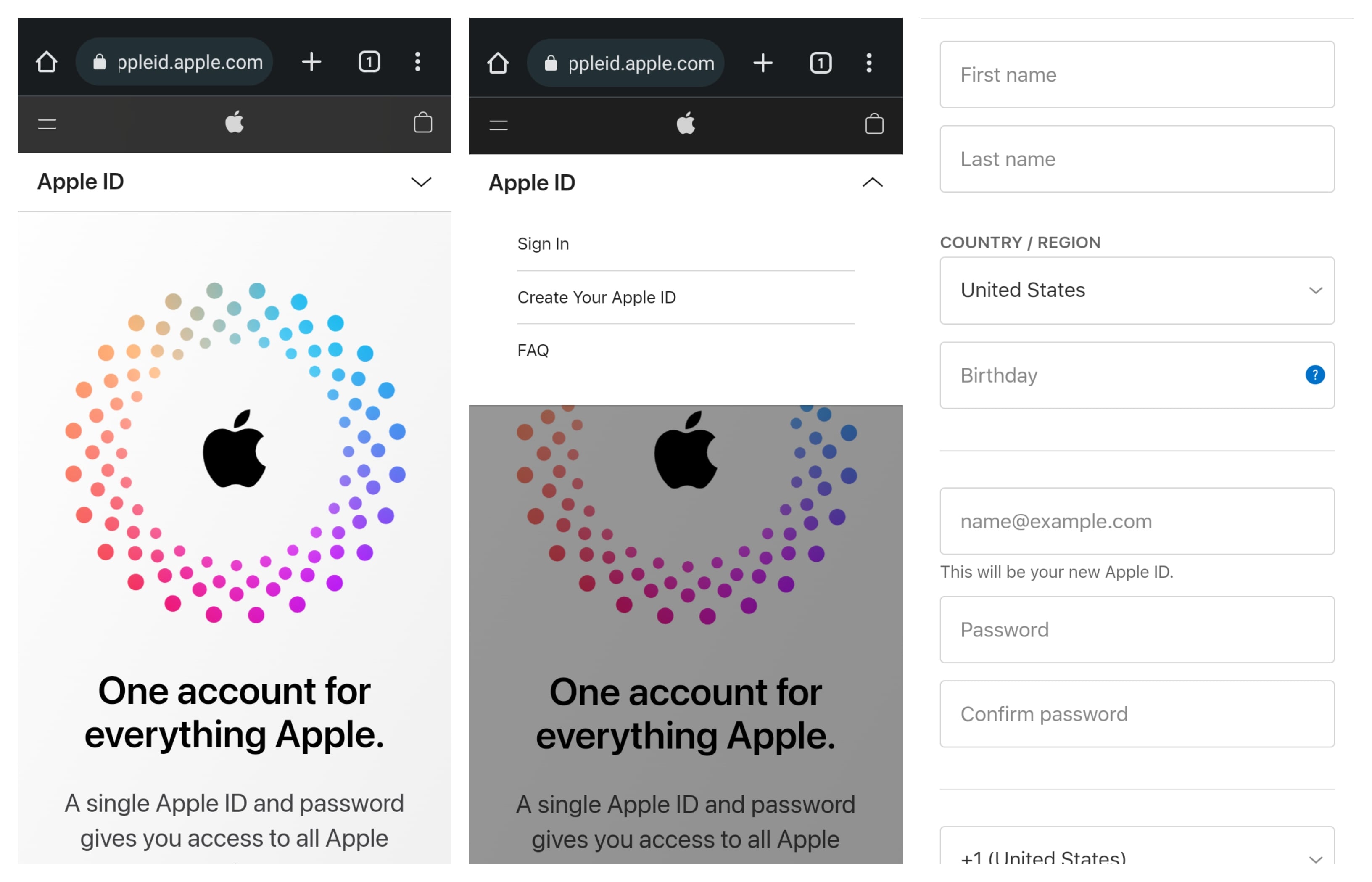Screen dimensions: 1372x882
Task: Click the hamburger menu icon top left
Action: pyautogui.click(x=47, y=124)
